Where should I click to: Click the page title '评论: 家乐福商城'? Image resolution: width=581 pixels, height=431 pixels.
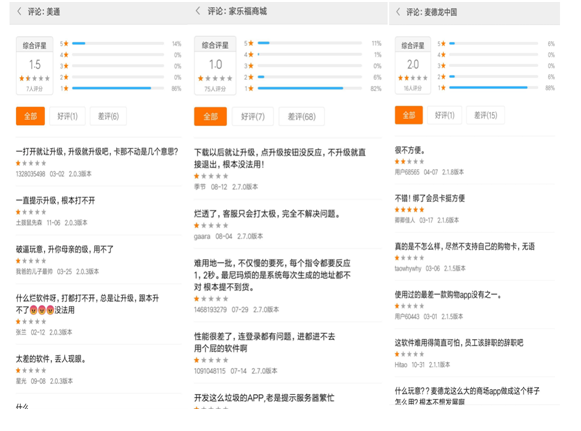tap(237, 11)
